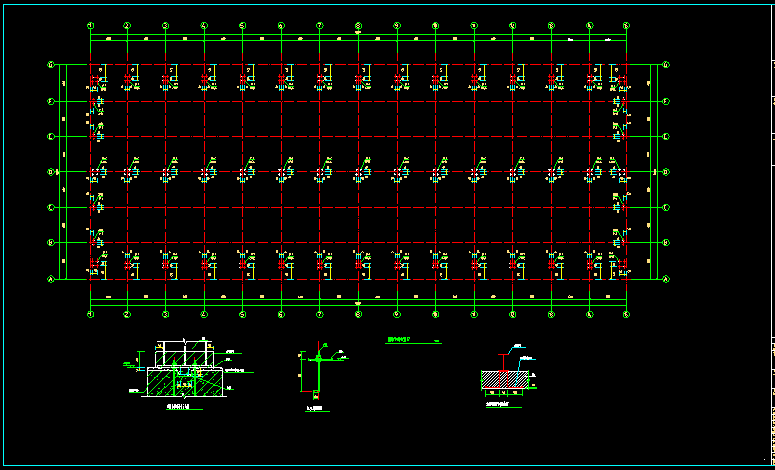Click the topmost axis bubble on the left side
This screenshot has width=775, height=470.
tap(51, 65)
